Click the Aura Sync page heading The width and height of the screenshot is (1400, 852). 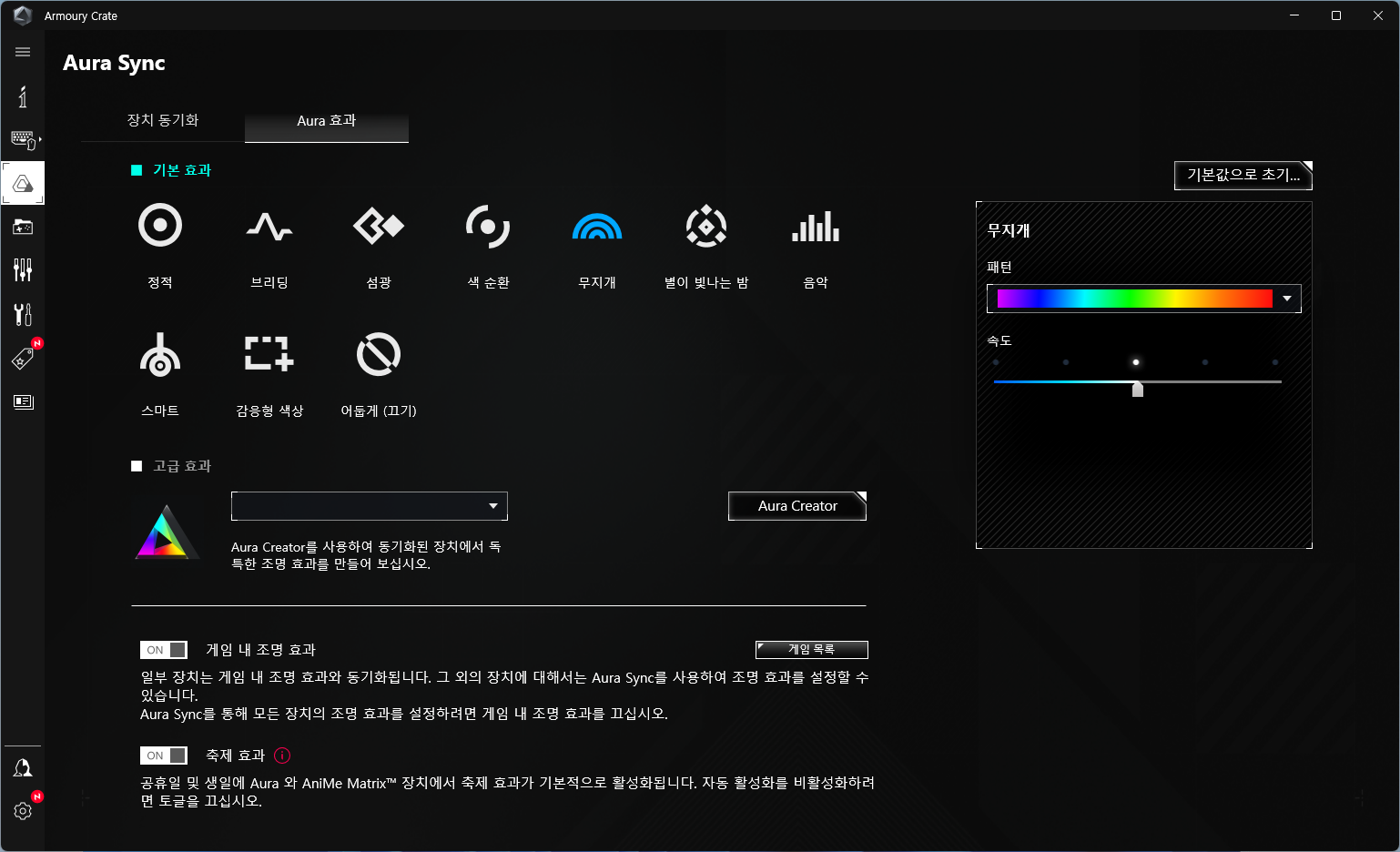point(114,63)
